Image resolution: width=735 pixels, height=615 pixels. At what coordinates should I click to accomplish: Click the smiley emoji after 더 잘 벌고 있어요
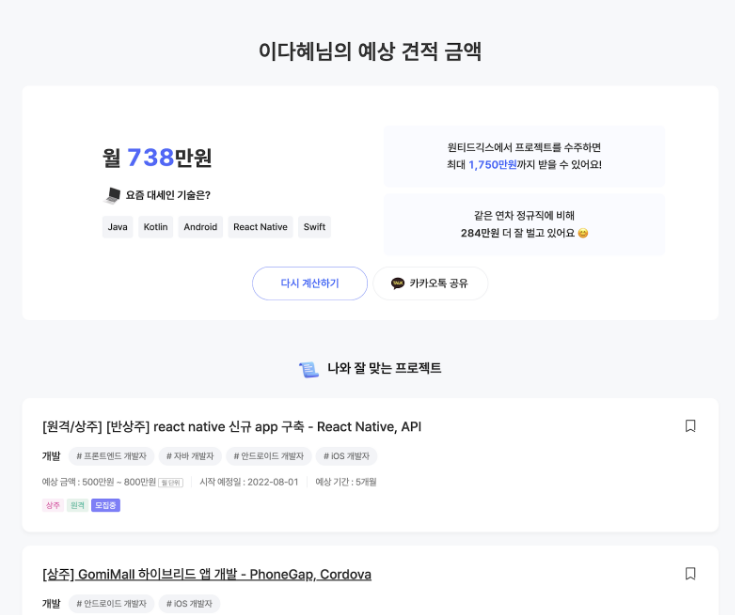click(583, 233)
